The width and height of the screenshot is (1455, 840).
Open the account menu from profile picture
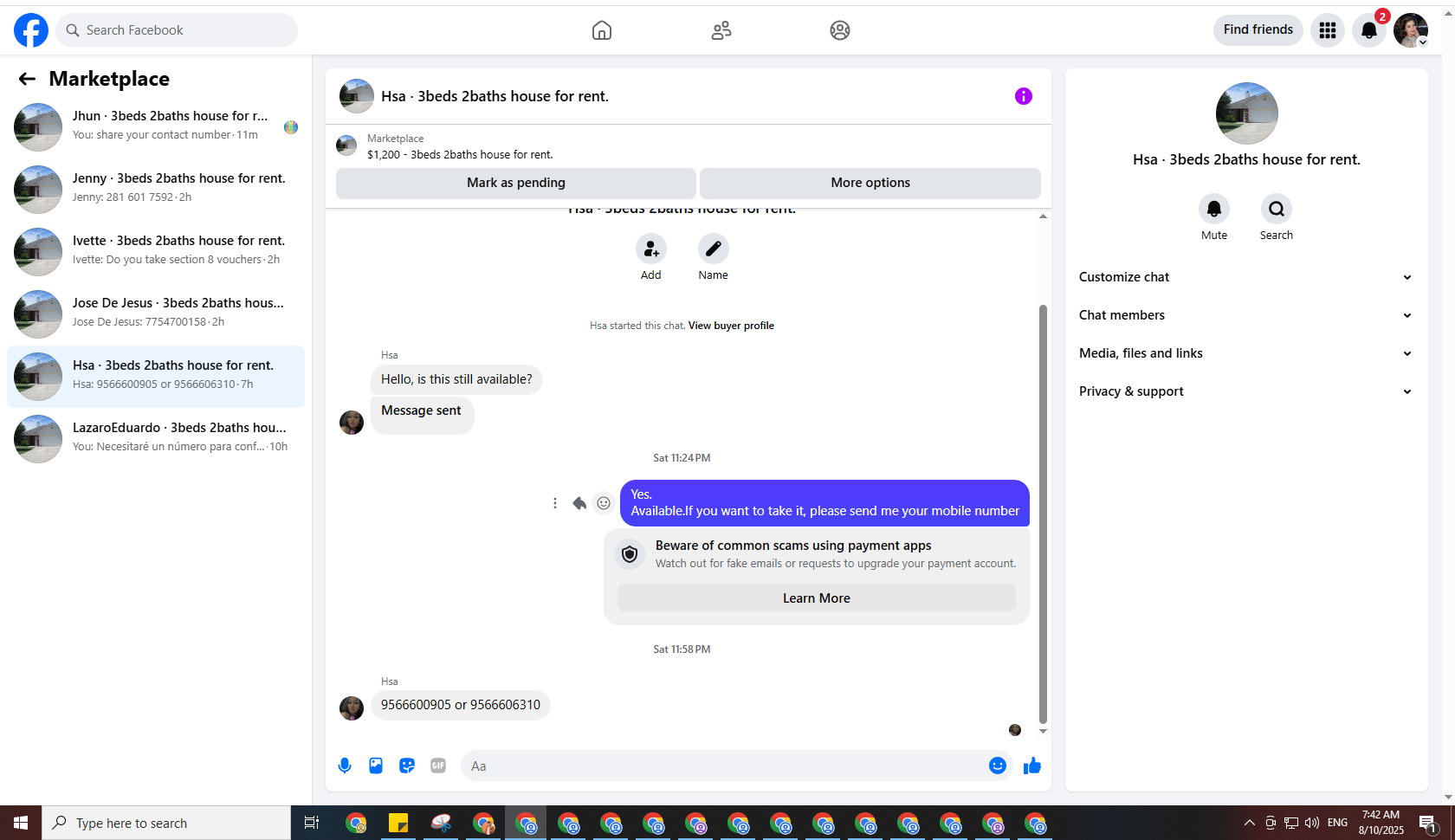(x=1411, y=30)
